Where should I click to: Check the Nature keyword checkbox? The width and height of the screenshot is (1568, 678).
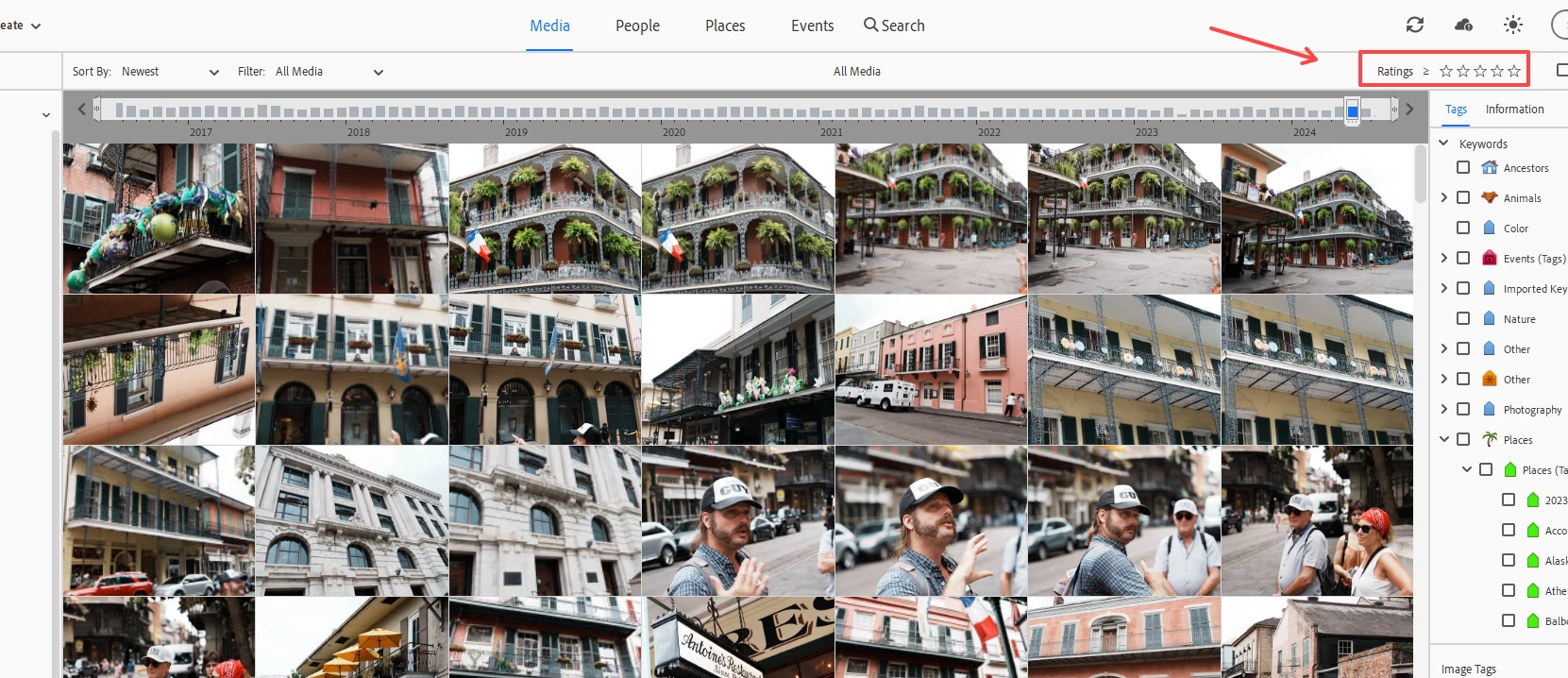pos(1463,318)
